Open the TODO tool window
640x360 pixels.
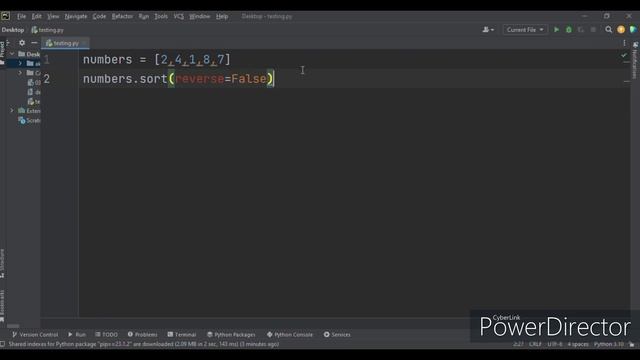point(107,334)
